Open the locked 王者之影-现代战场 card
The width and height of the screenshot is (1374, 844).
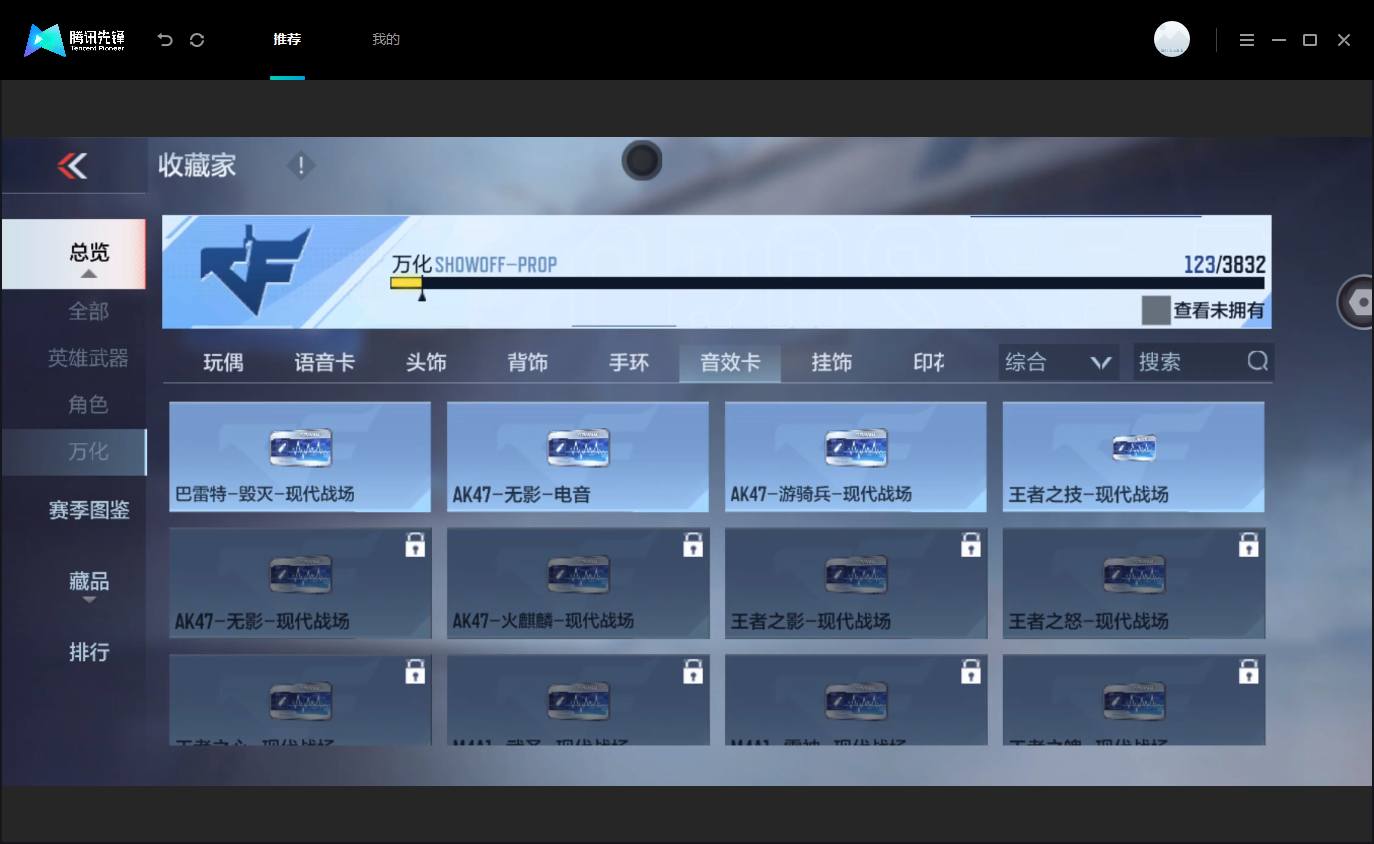click(856, 583)
